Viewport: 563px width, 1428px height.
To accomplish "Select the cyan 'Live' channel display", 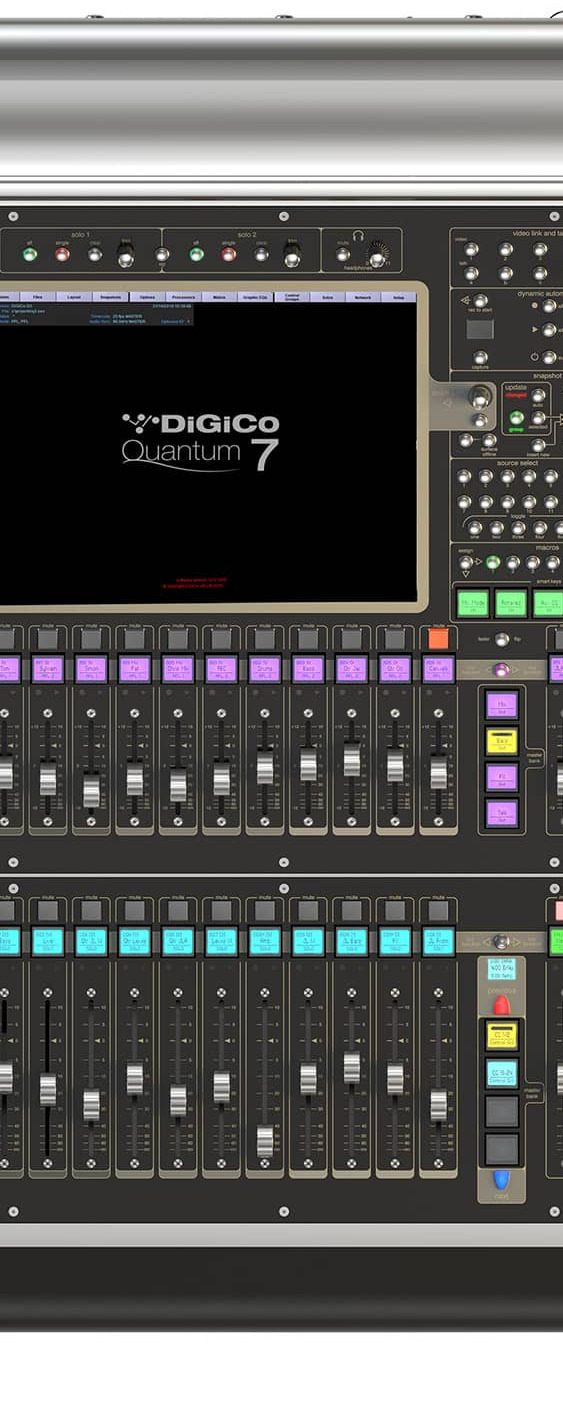I will (x=47, y=941).
